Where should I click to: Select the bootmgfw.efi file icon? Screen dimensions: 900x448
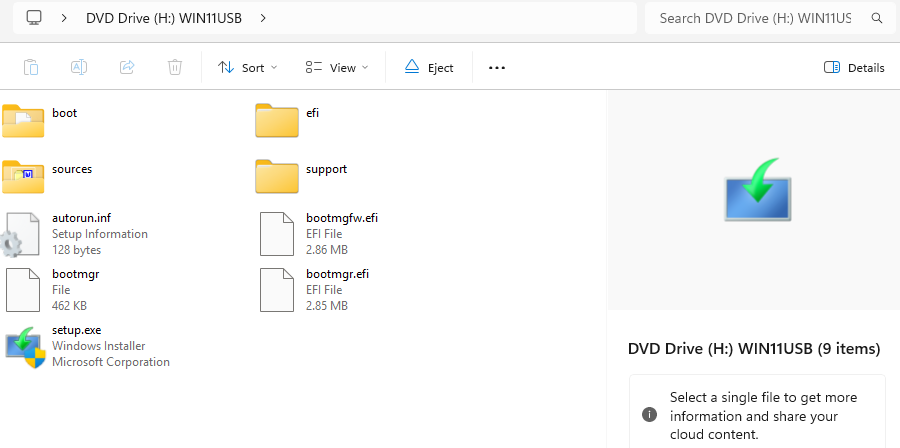pyautogui.click(x=277, y=234)
